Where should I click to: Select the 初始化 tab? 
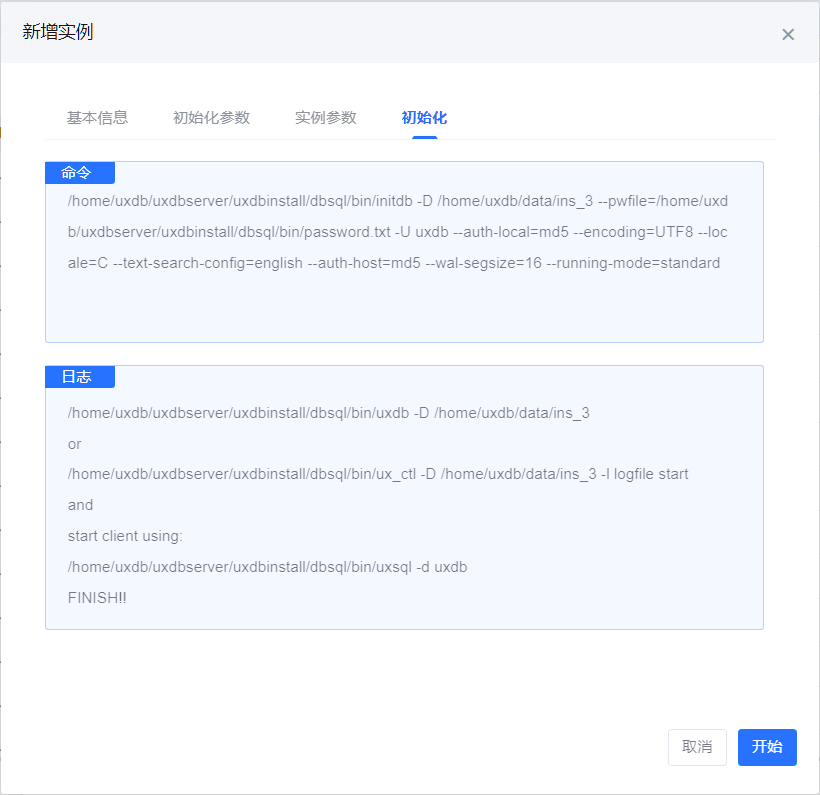coord(424,118)
